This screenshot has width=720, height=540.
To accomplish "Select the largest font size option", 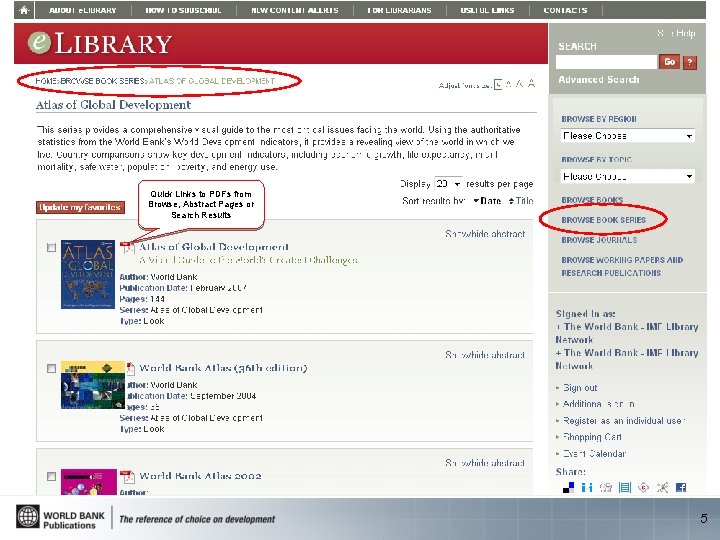I will point(531,83).
